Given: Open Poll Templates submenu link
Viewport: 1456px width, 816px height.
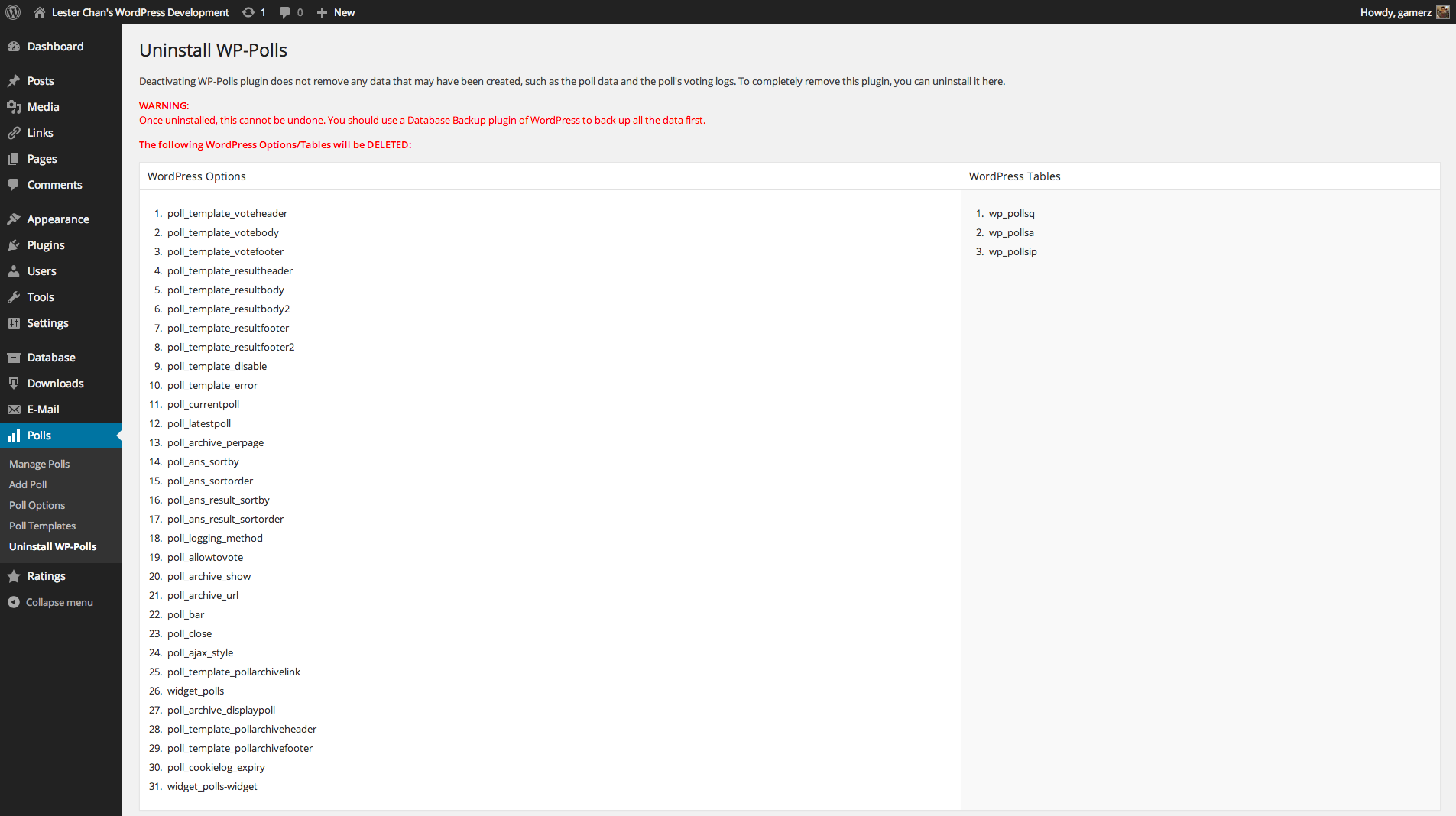Looking at the screenshot, I should 43,526.
